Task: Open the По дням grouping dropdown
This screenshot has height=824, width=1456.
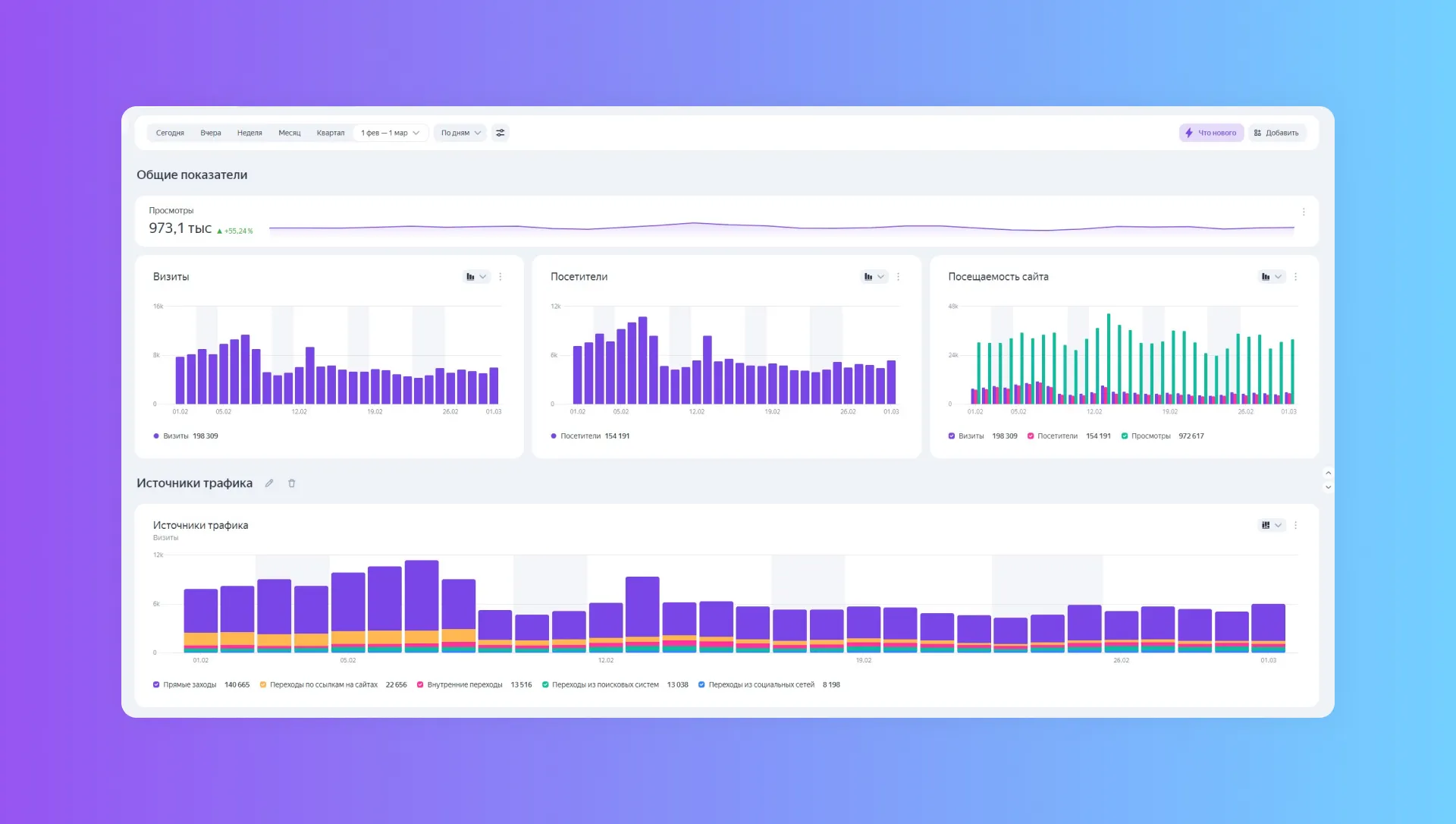Action: 461,133
